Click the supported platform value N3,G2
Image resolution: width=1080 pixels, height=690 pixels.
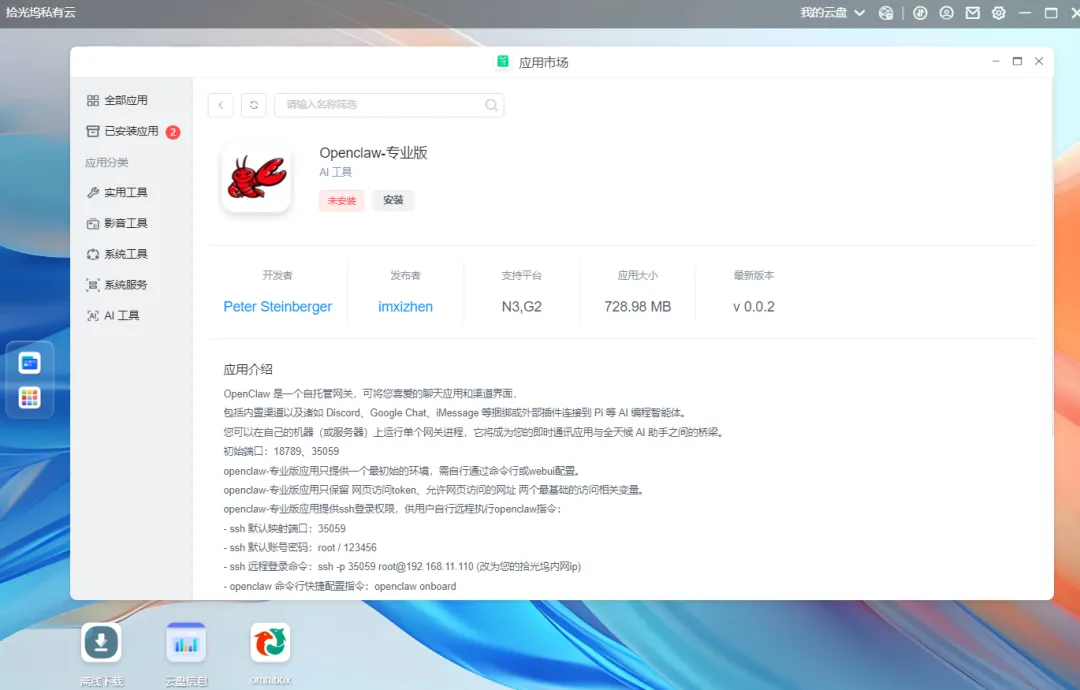tap(521, 306)
